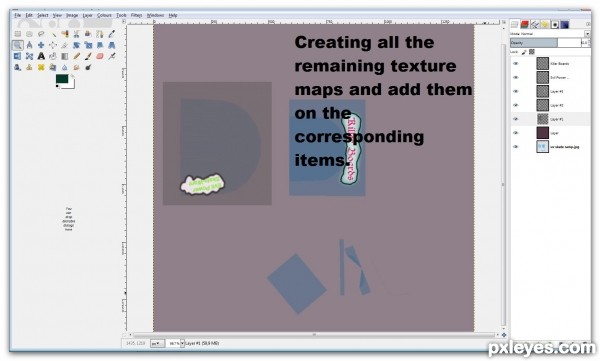Open the layer Mode dropdown
The height and width of the screenshot is (361, 600).
pos(550,34)
